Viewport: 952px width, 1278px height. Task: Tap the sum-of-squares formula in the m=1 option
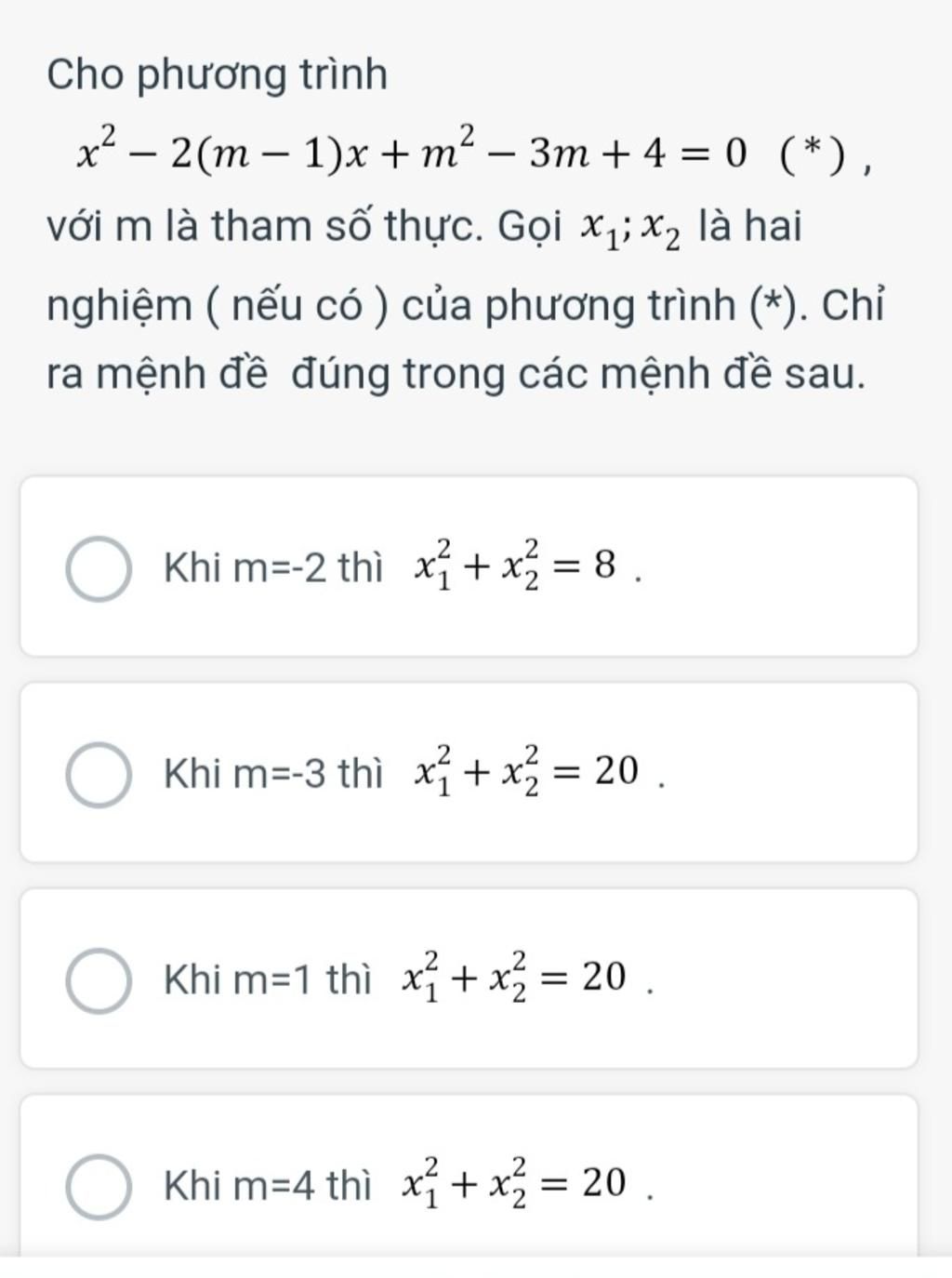tap(515, 978)
